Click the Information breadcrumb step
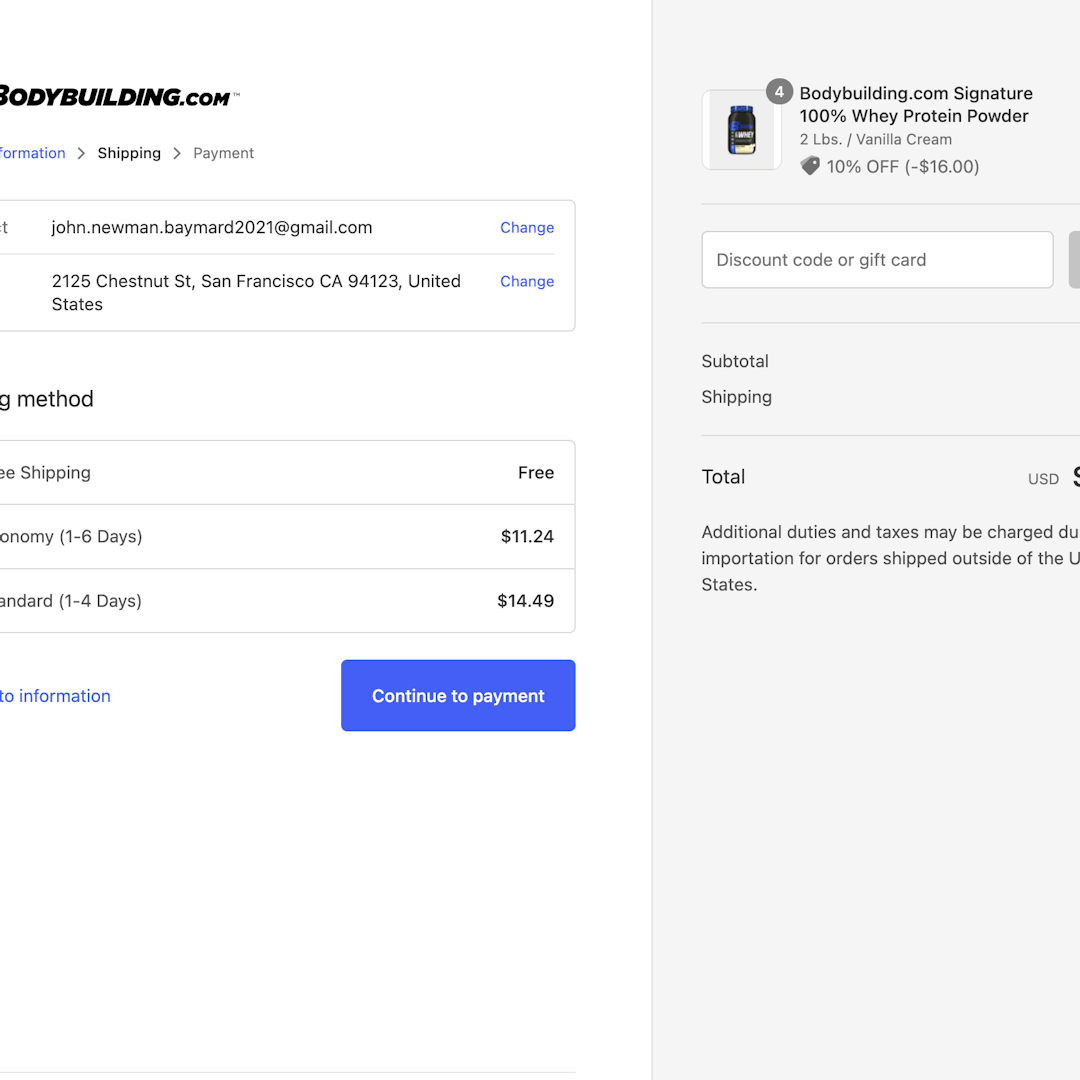1080x1080 pixels. (x=32, y=153)
